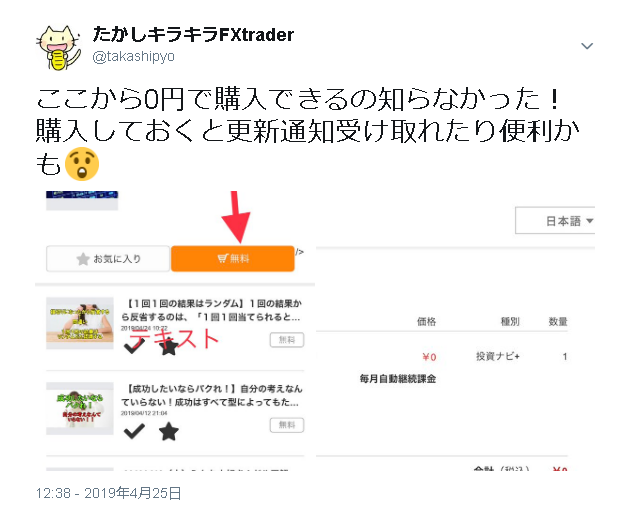Click the surprised face emoji in tweet
Image resolution: width=628 pixels, height=512 pixels.
click(82, 164)
